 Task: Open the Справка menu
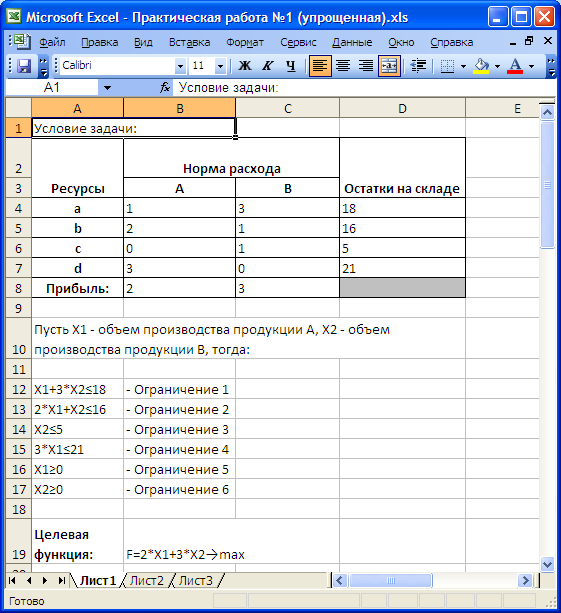coord(452,42)
